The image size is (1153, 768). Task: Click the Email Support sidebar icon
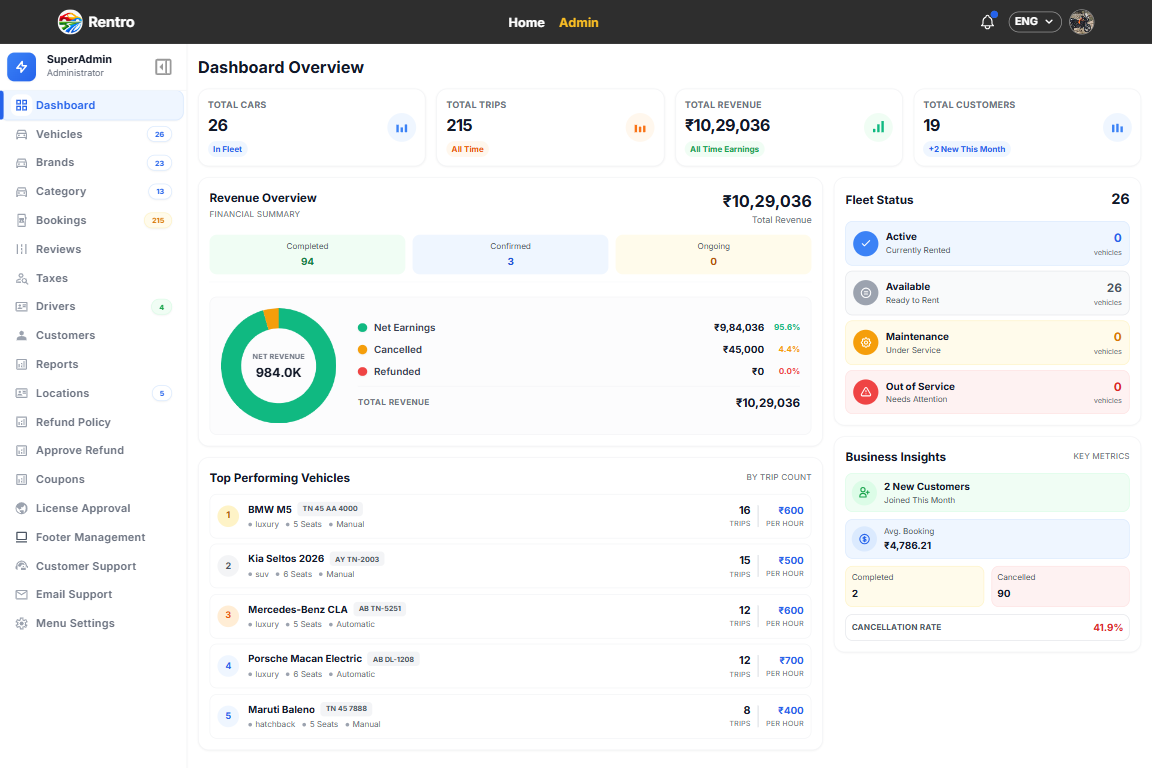21,594
